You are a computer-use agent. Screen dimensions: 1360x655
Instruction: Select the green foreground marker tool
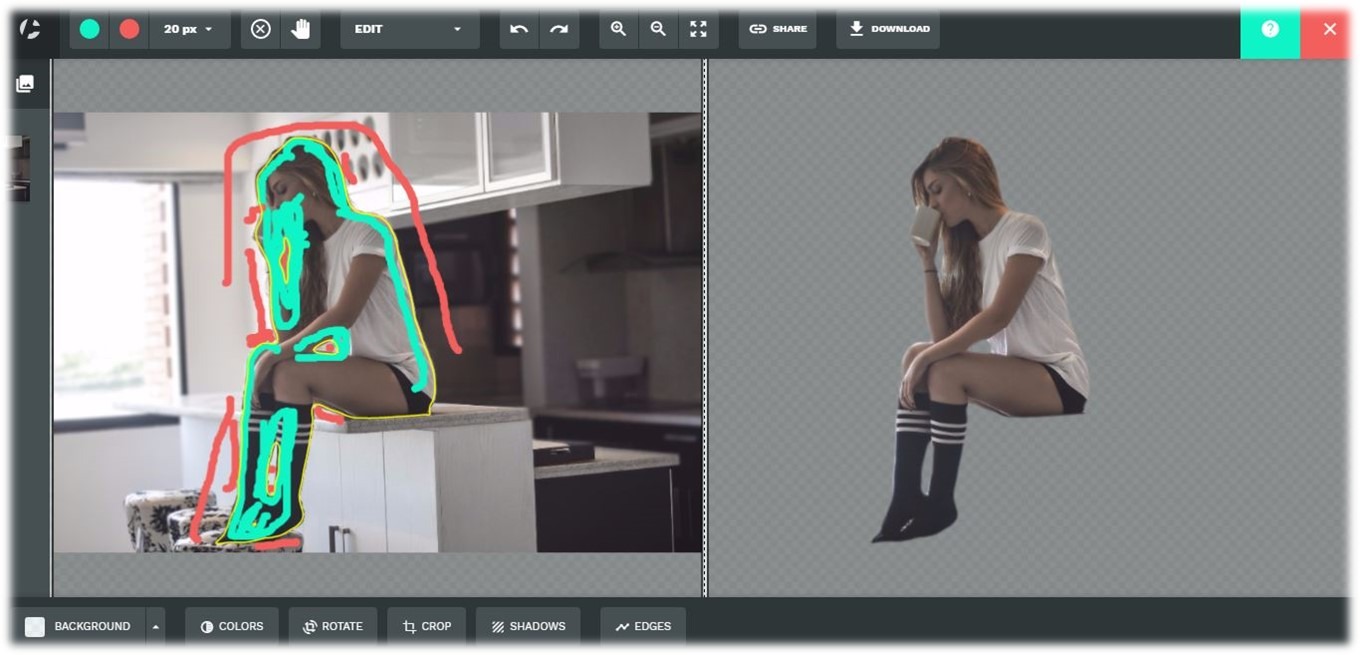click(x=90, y=29)
